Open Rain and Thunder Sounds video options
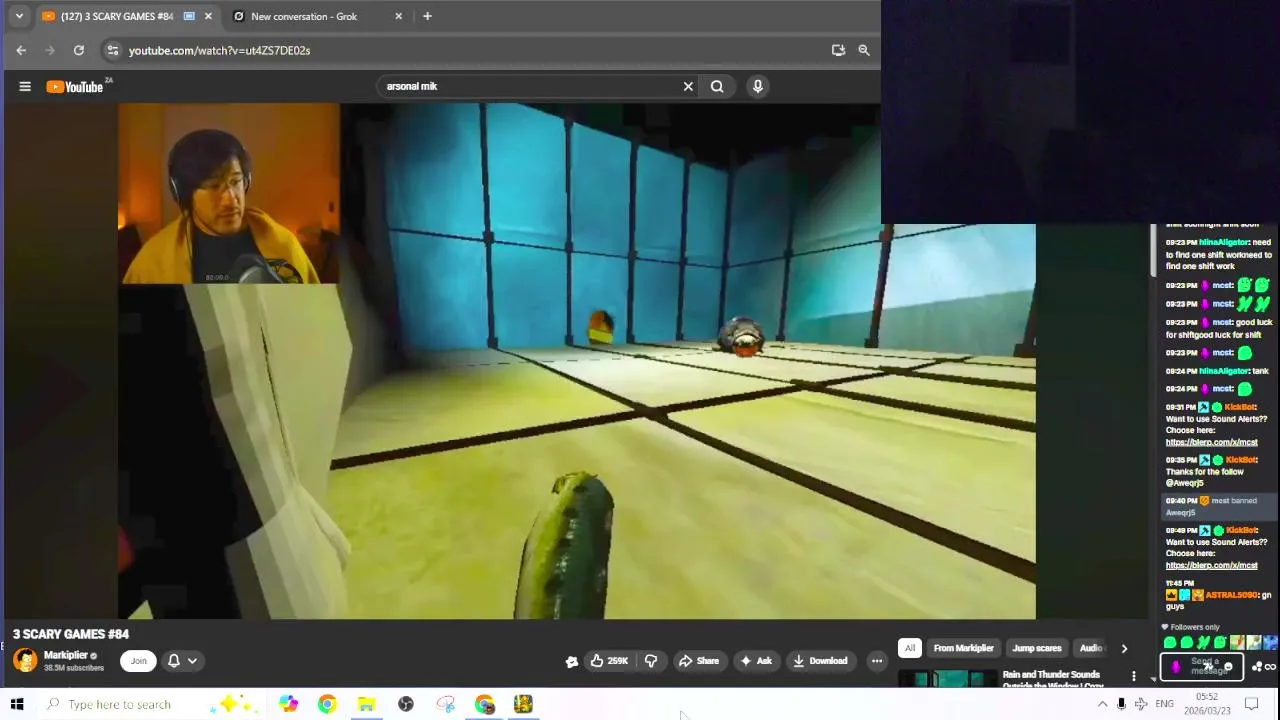 click(1133, 677)
